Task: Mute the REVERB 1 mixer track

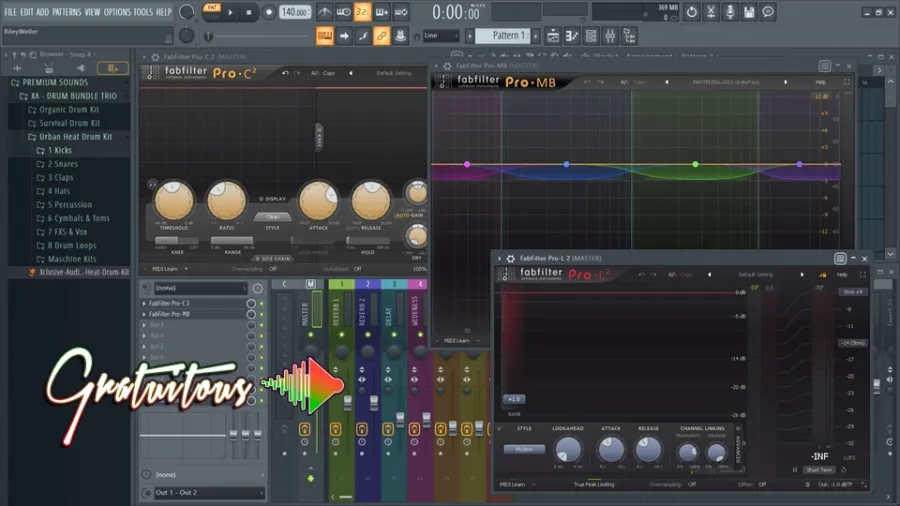Action: [x=342, y=334]
